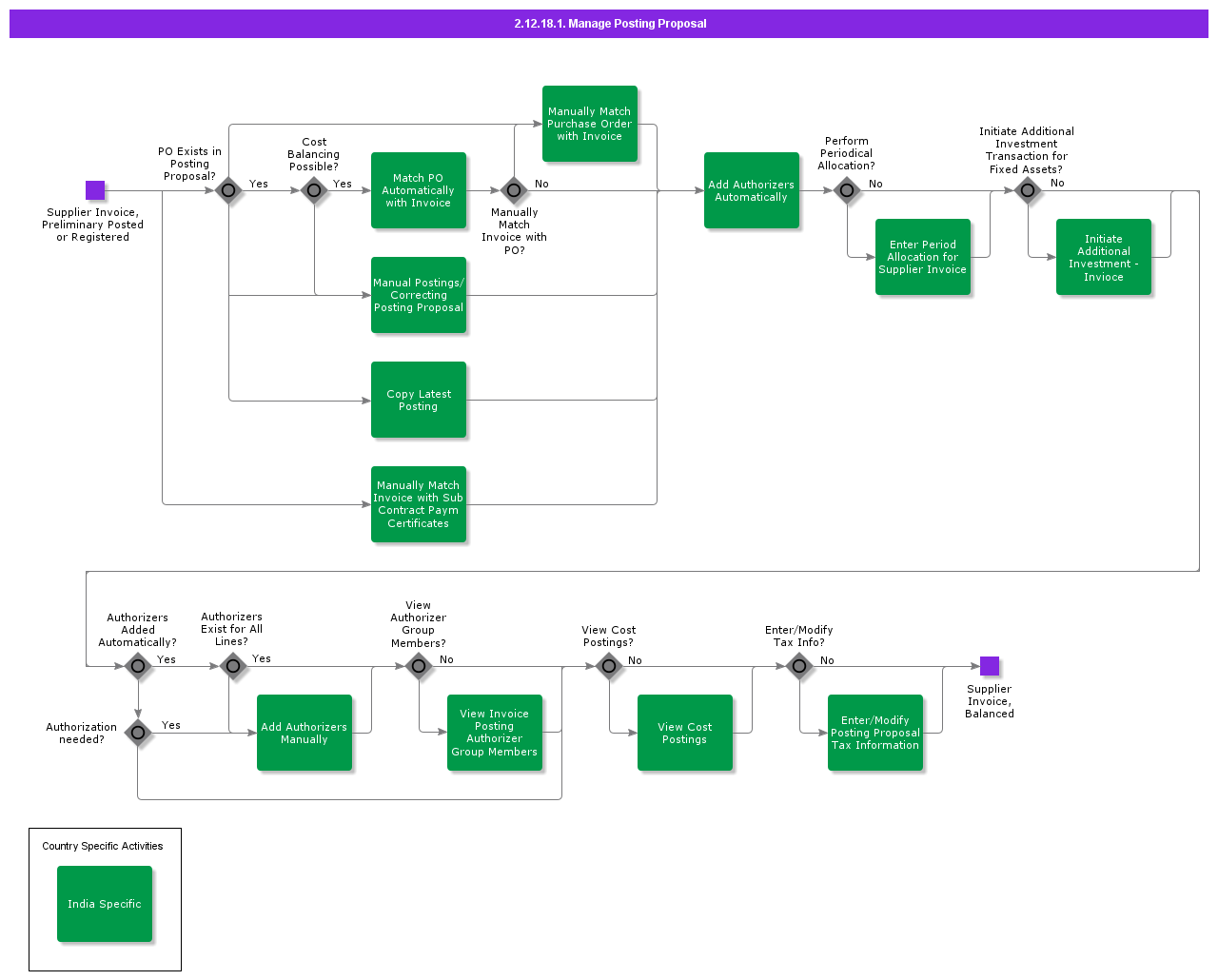Click the Perform Periodical Allocation gateway
The image size is (1218, 980).
click(847, 190)
